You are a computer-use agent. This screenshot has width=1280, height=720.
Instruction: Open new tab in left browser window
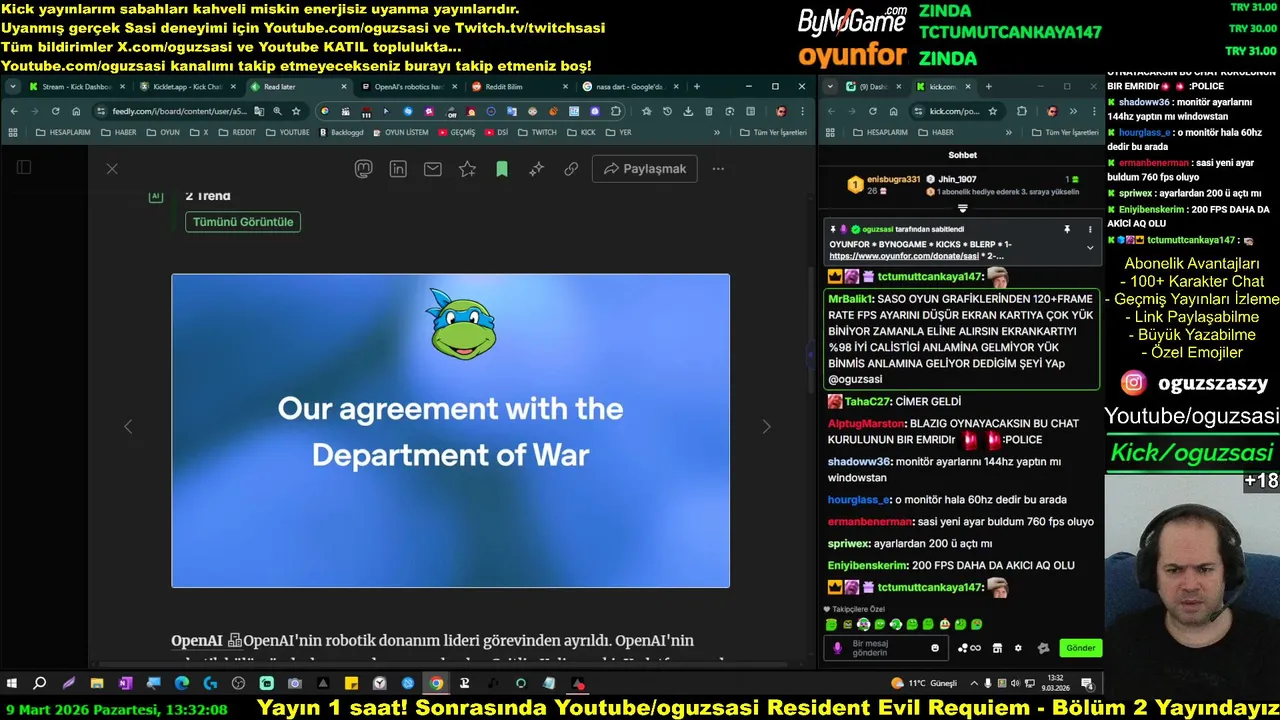(x=696, y=87)
